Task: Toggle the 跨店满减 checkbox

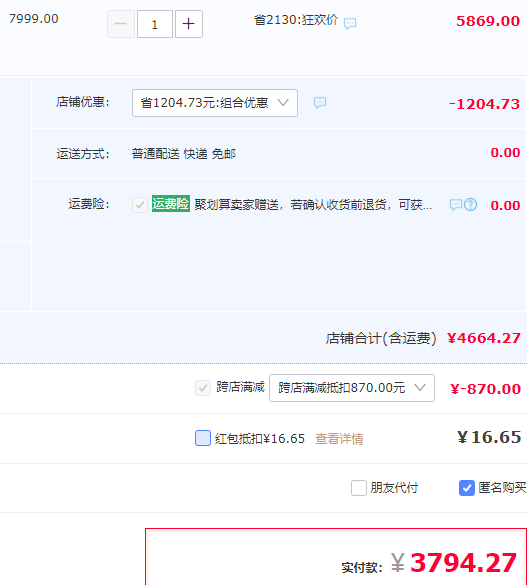Action: 203,388
